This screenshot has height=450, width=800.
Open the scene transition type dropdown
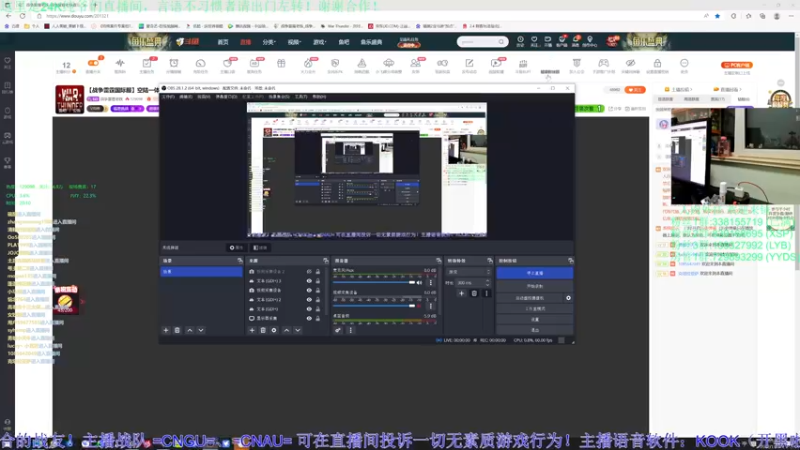(x=468, y=272)
